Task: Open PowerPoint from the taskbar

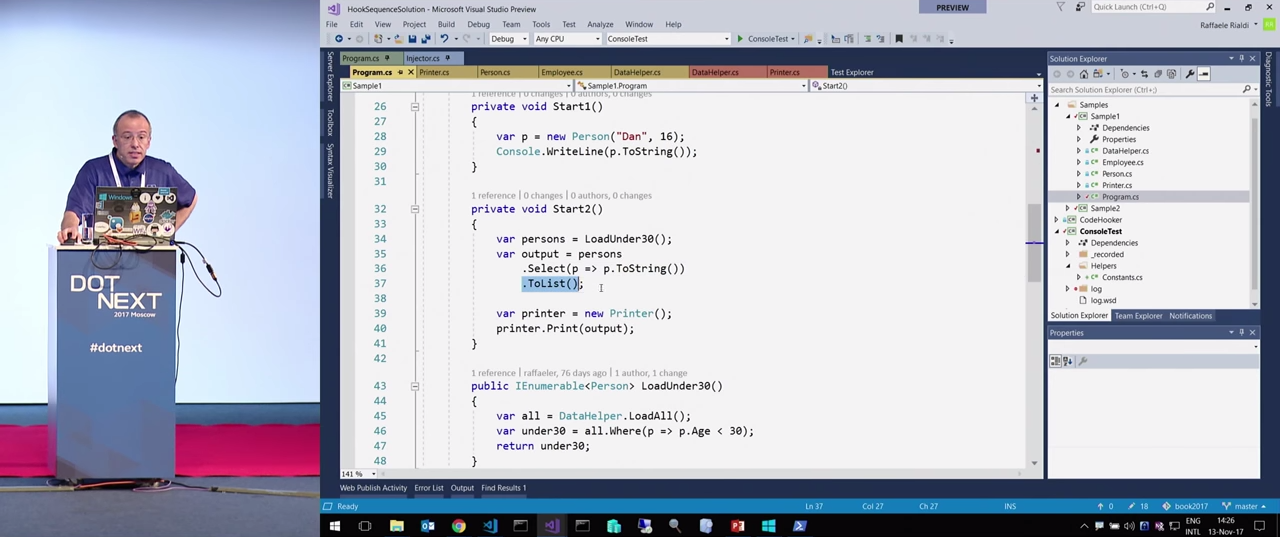Action: tap(737, 526)
